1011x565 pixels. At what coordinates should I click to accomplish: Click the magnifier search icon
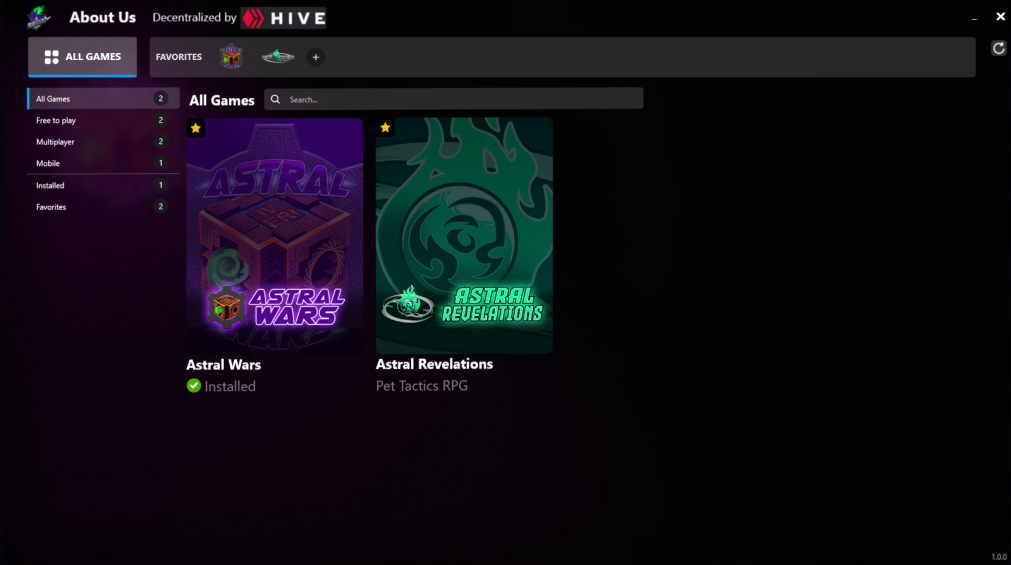pyautogui.click(x=275, y=99)
